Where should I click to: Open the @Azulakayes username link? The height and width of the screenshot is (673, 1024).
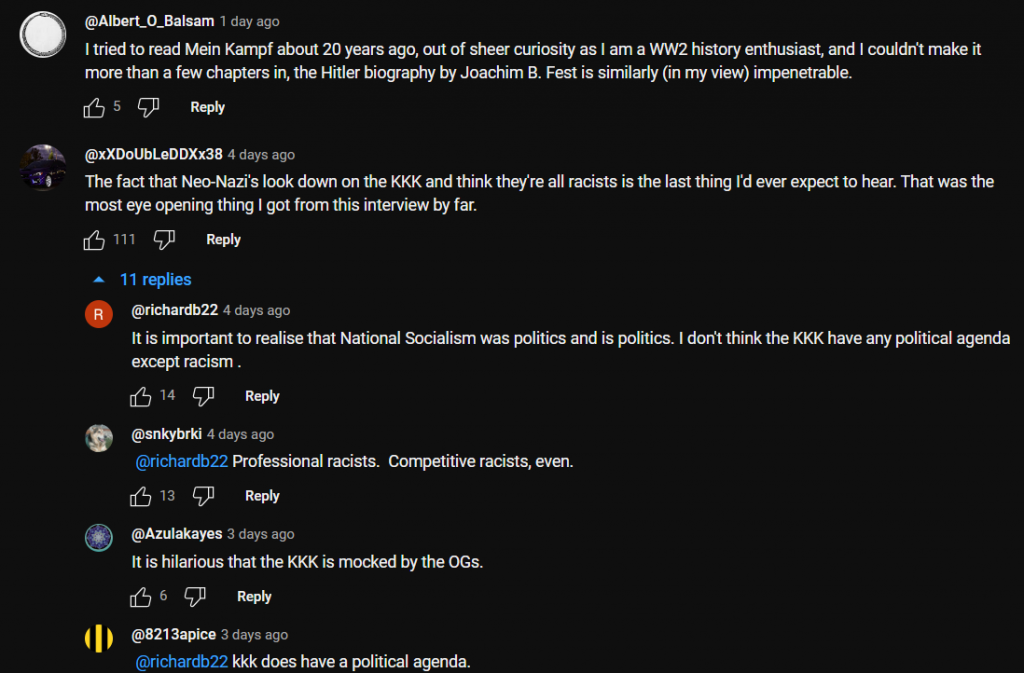click(x=177, y=534)
